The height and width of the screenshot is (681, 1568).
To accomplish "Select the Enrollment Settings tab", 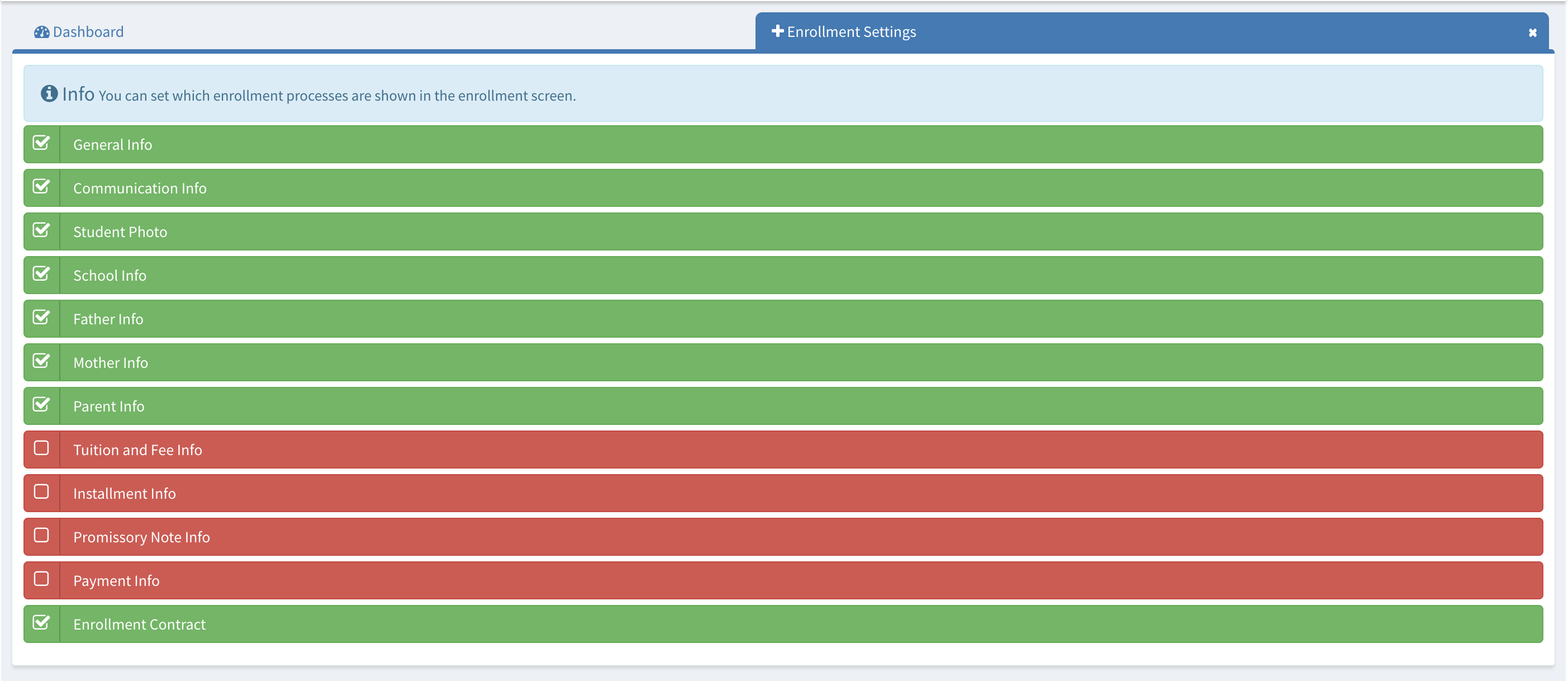I will point(851,32).
